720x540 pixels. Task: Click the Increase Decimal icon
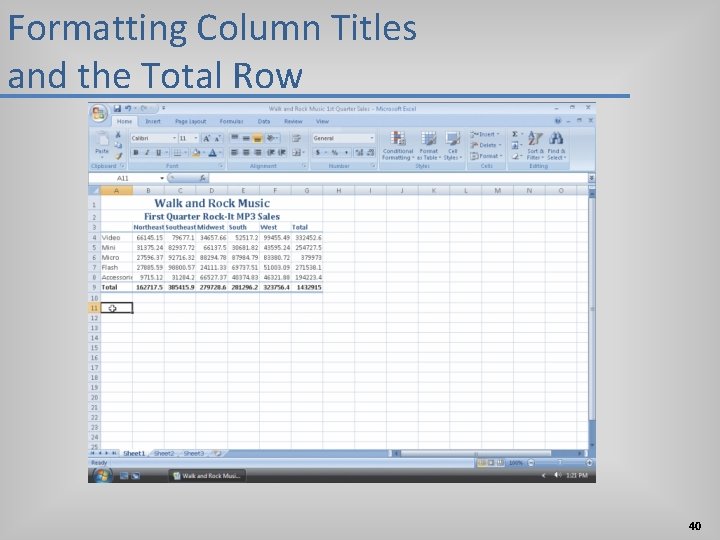(x=359, y=152)
